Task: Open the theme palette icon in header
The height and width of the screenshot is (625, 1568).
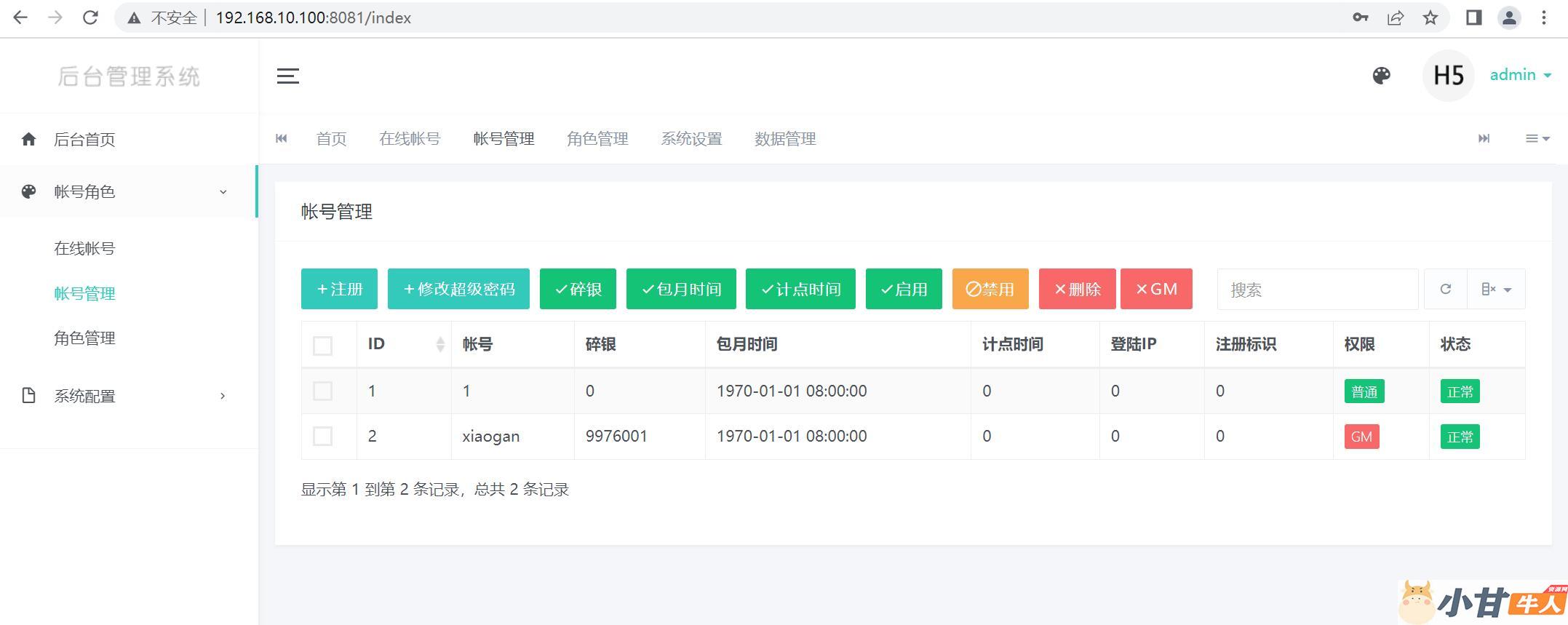Action: tap(1381, 76)
